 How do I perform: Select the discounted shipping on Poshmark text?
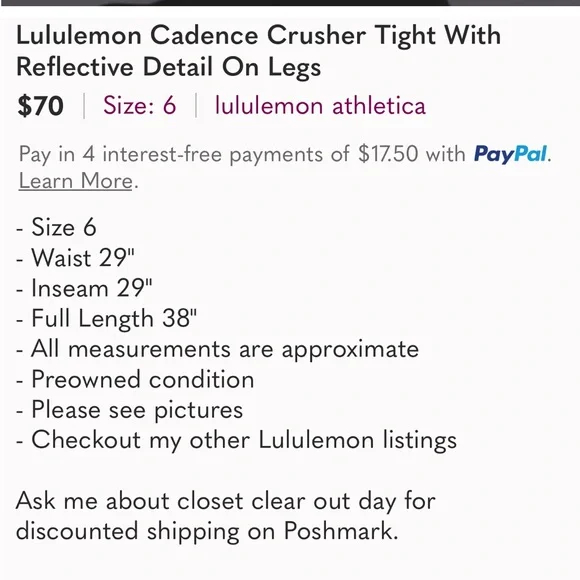pos(207,532)
